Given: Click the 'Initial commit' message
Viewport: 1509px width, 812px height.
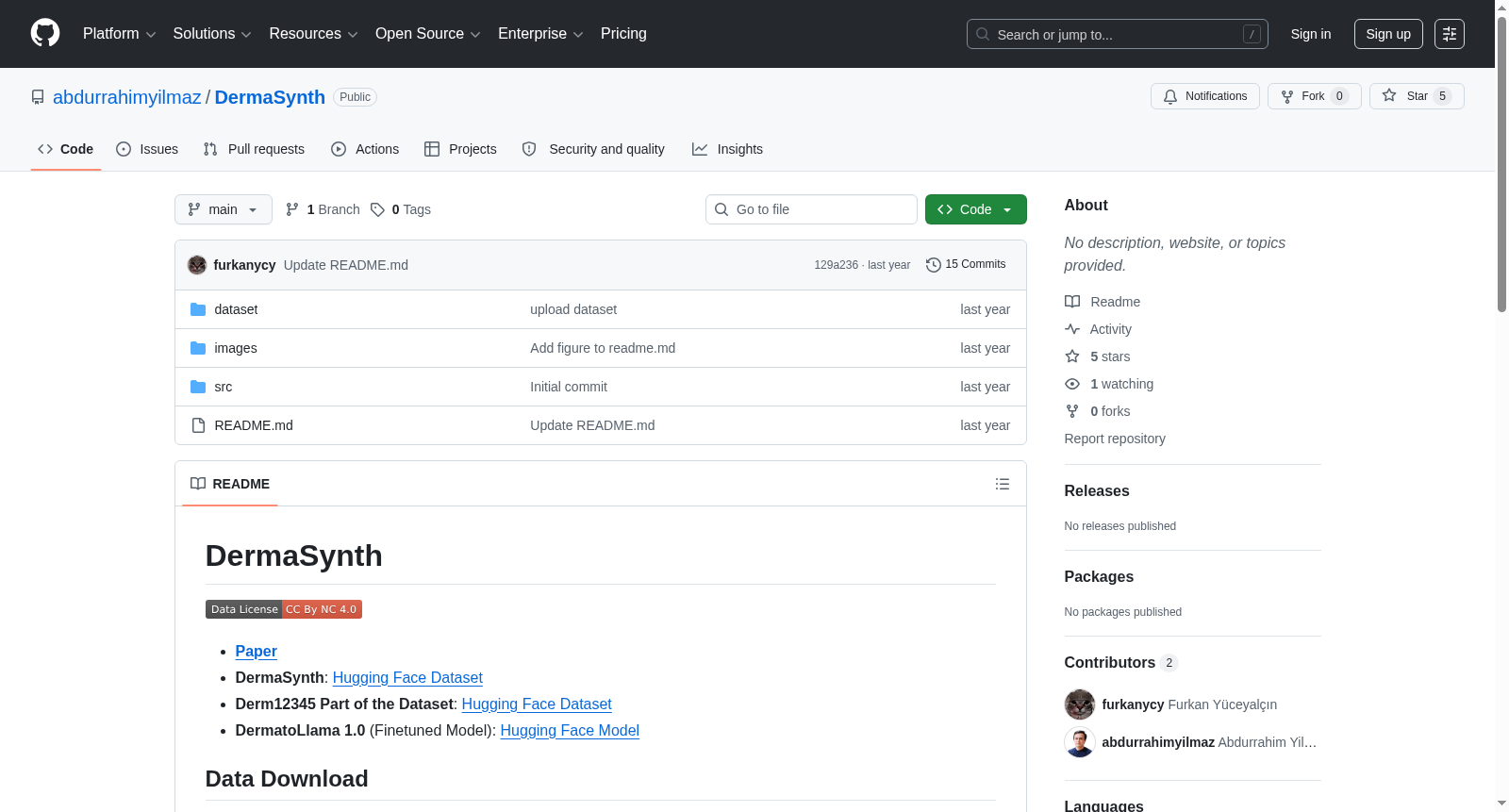Looking at the screenshot, I should tap(569, 387).
